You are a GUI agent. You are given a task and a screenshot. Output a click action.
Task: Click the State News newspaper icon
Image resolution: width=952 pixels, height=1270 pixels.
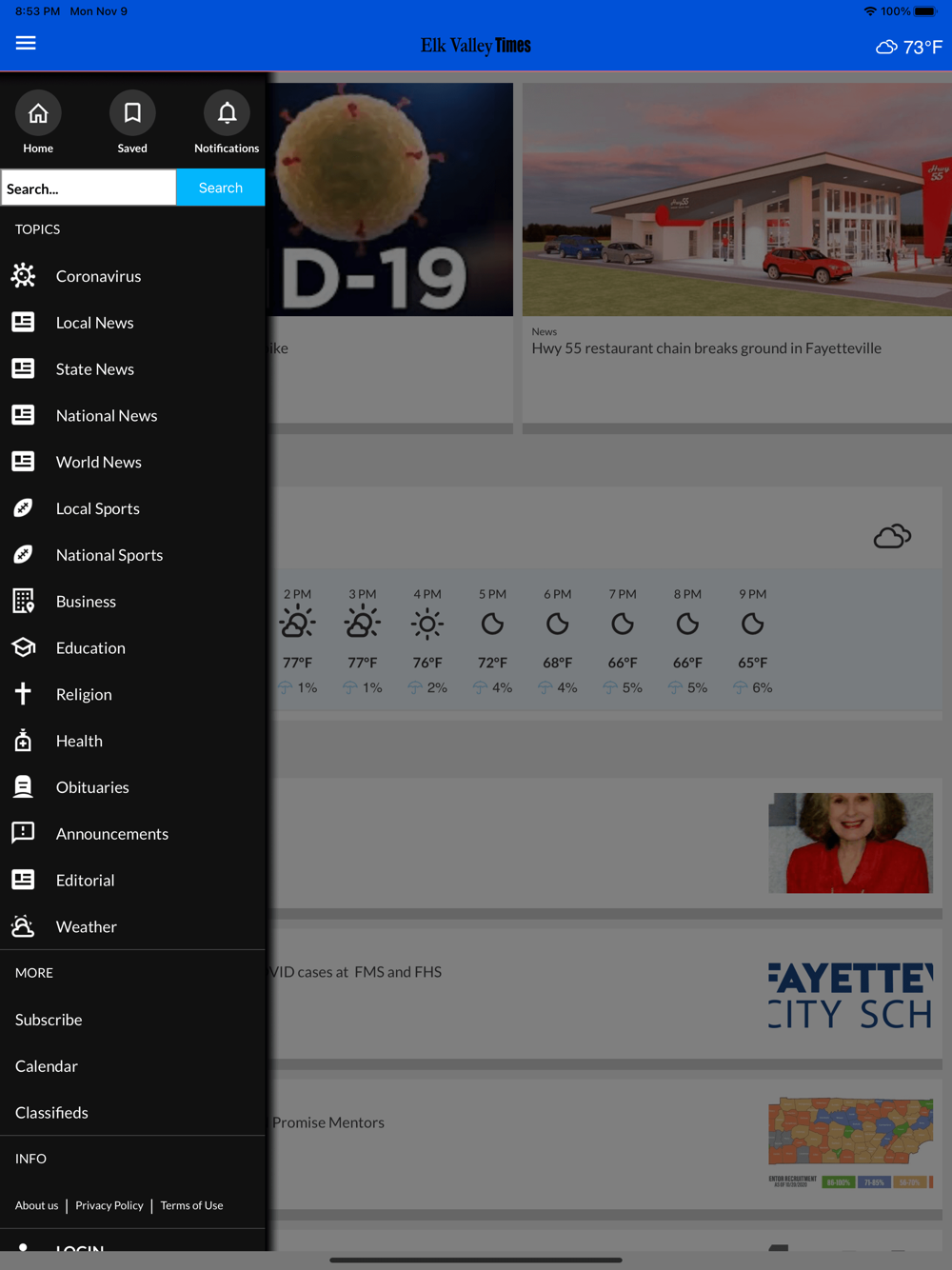(x=23, y=368)
